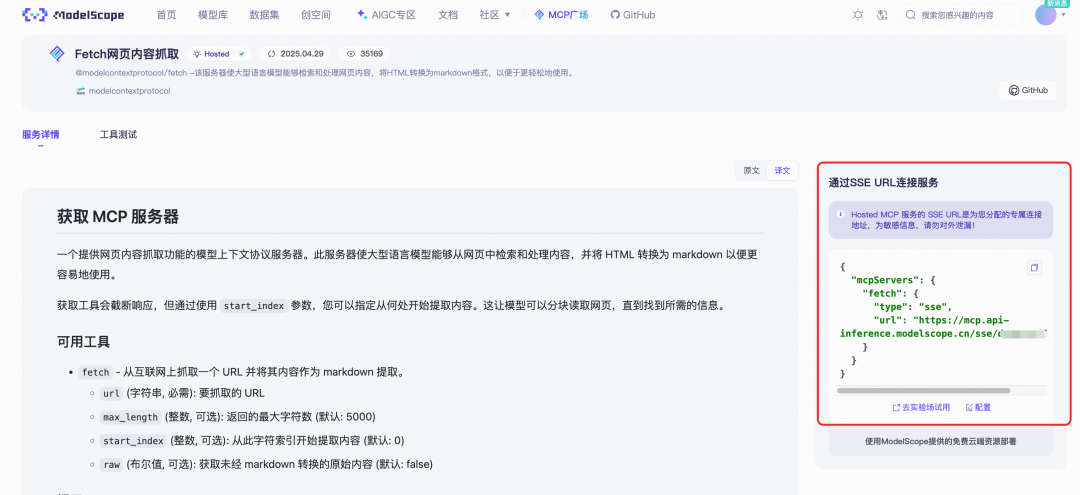
Task: Toggle the light/dark theme sun icon
Action: (x=858, y=14)
